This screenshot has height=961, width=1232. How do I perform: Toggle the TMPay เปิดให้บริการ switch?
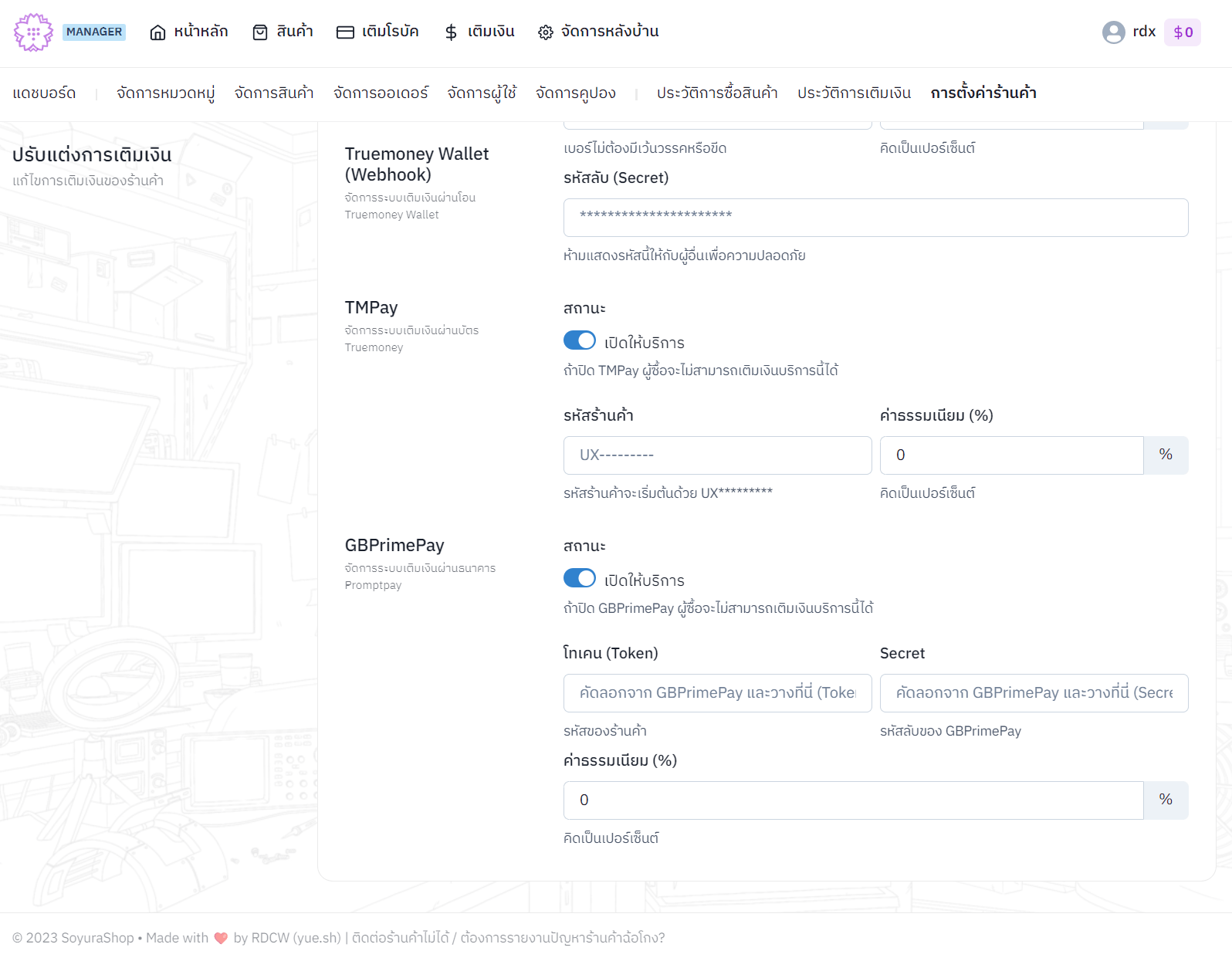coord(579,340)
